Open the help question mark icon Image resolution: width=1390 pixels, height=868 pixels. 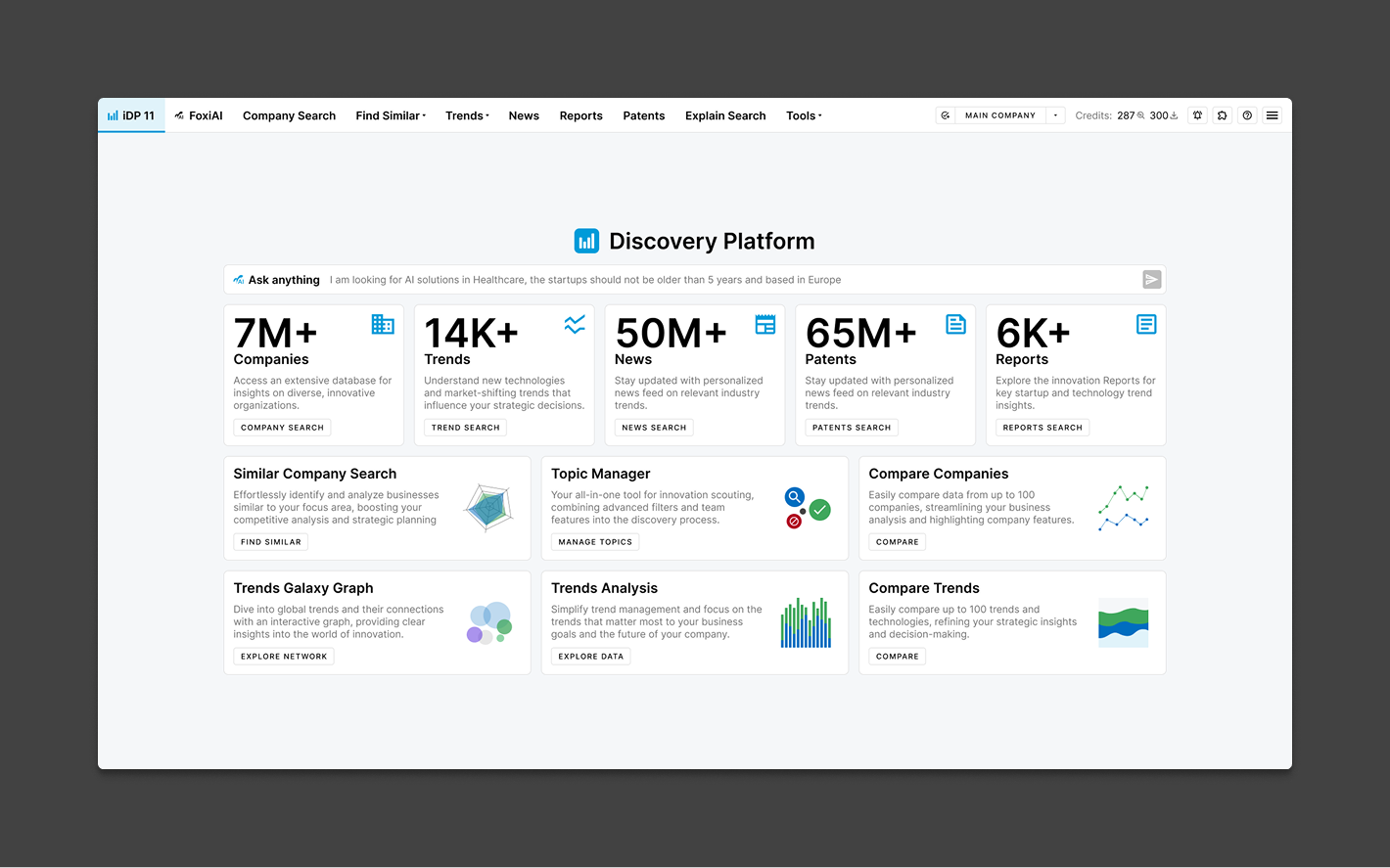(x=1247, y=114)
